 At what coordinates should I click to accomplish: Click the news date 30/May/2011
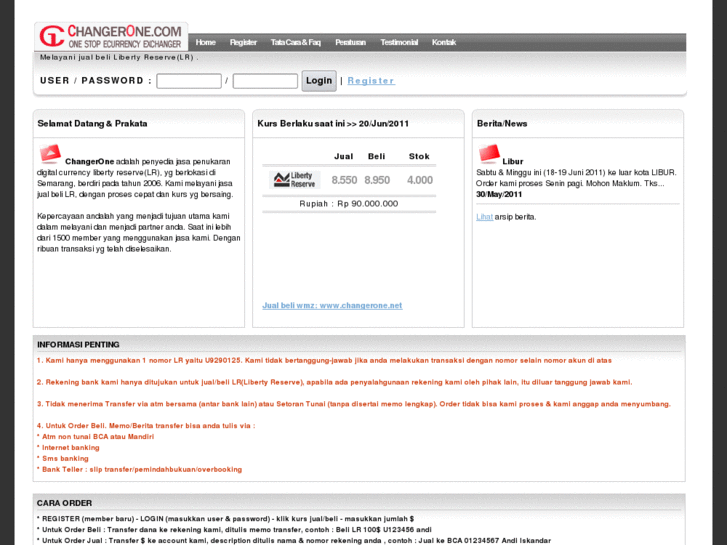(499, 194)
